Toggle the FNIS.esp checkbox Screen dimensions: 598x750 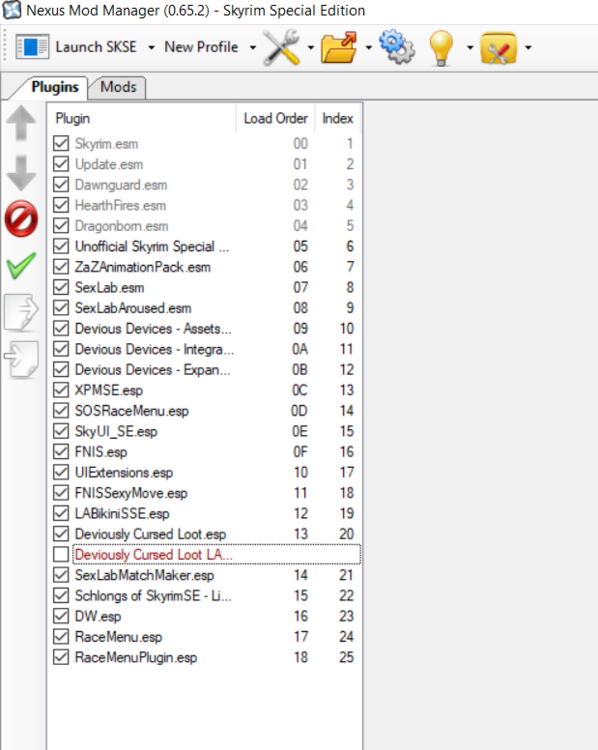click(61, 452)
